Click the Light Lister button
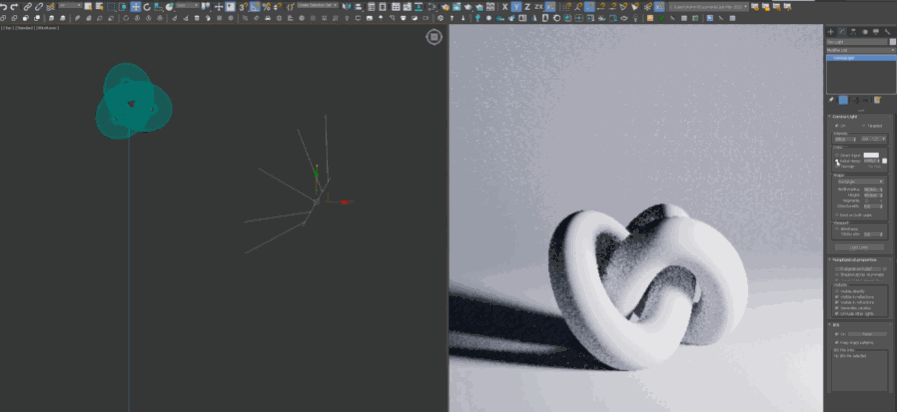 [859, 247]
